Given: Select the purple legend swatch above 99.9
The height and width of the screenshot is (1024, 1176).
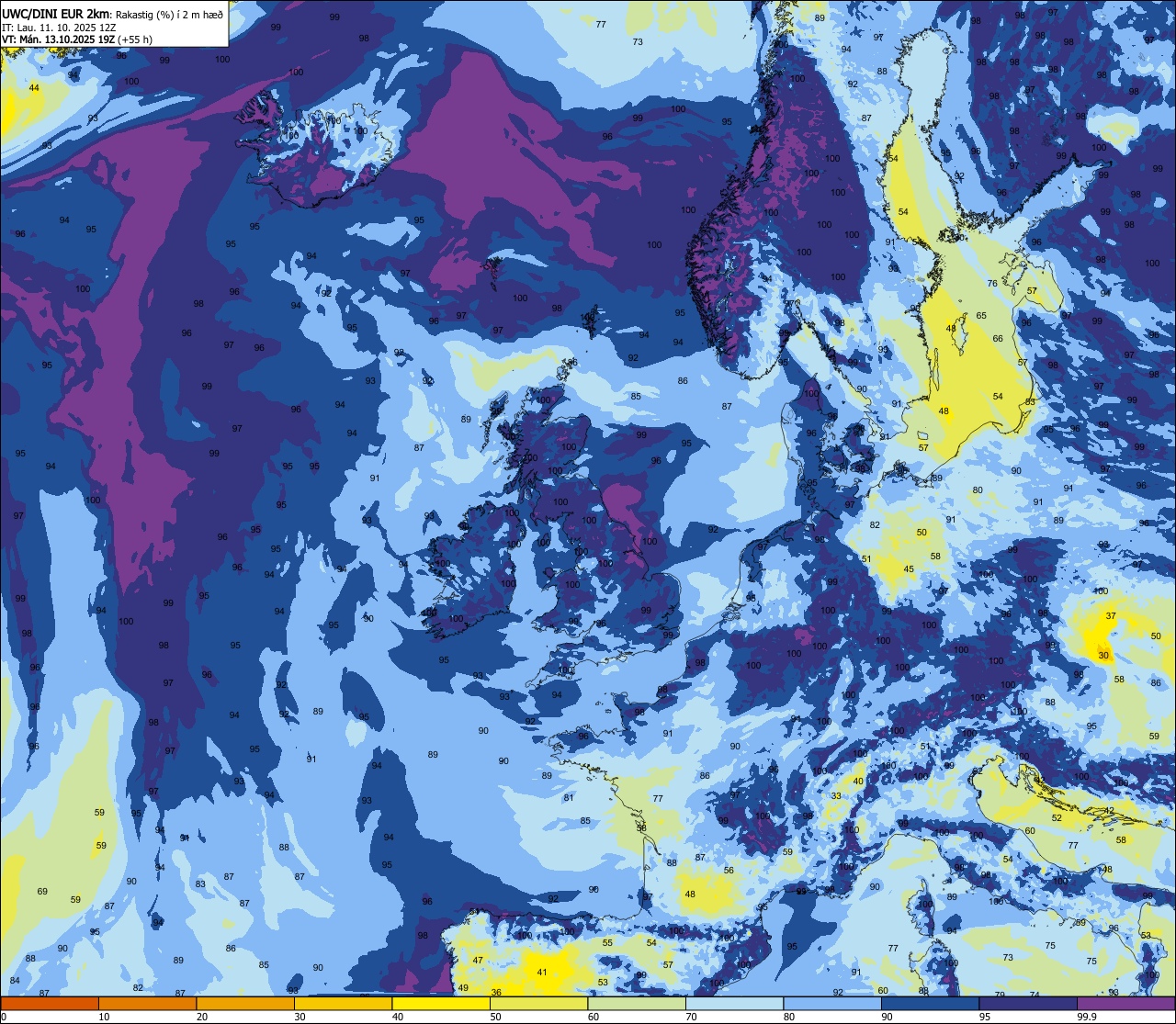Looking at the screenshot, I should (1126, 1004).
